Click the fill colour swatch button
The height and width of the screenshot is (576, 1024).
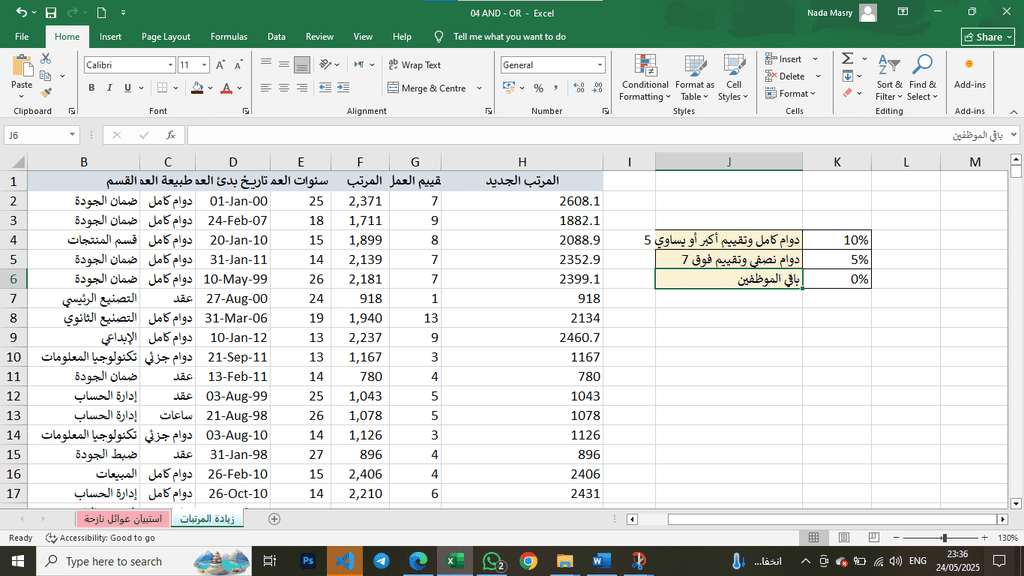pos(197,88)
